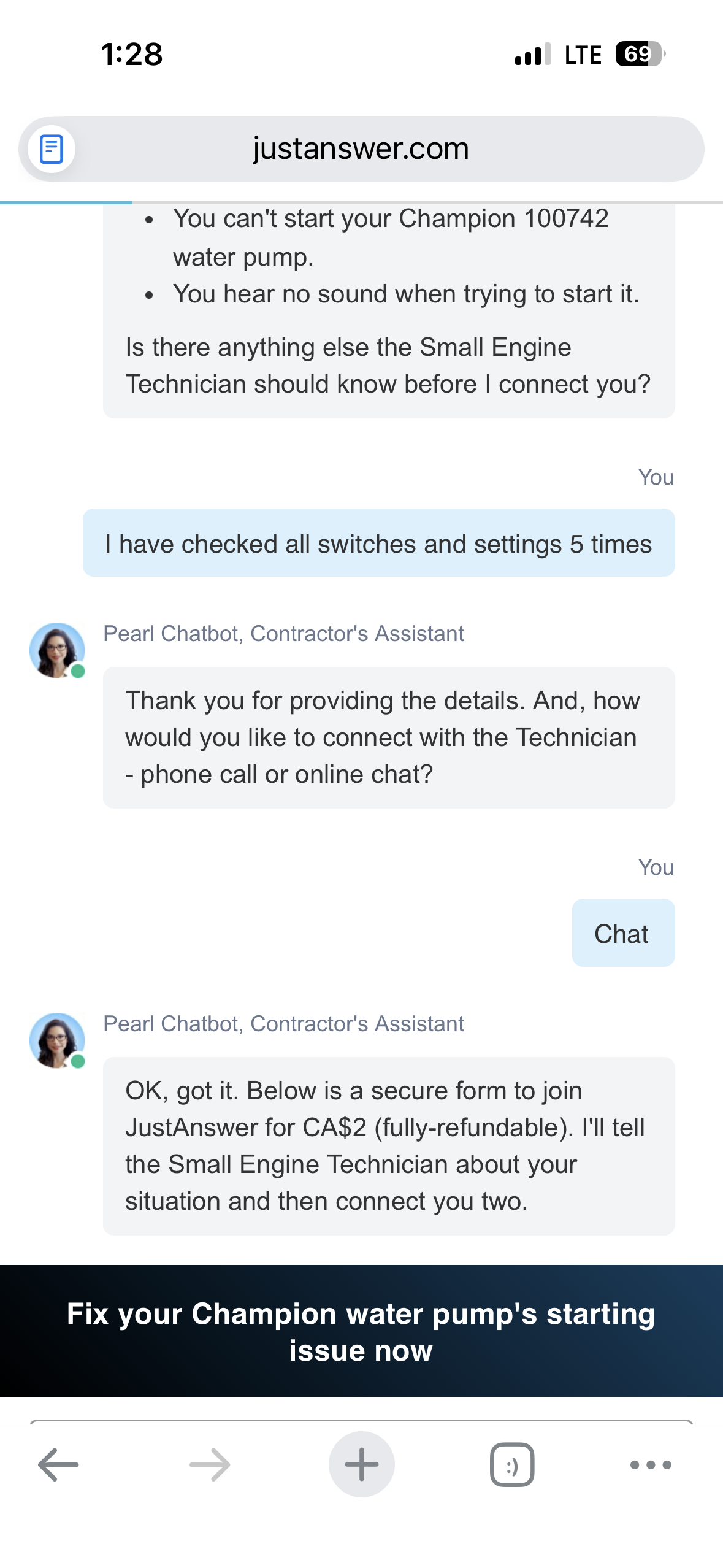The width and height of the screenshot is (723, 1568).
Task: Click the blue page loading progress bar
Action: [x=66, y=202]
